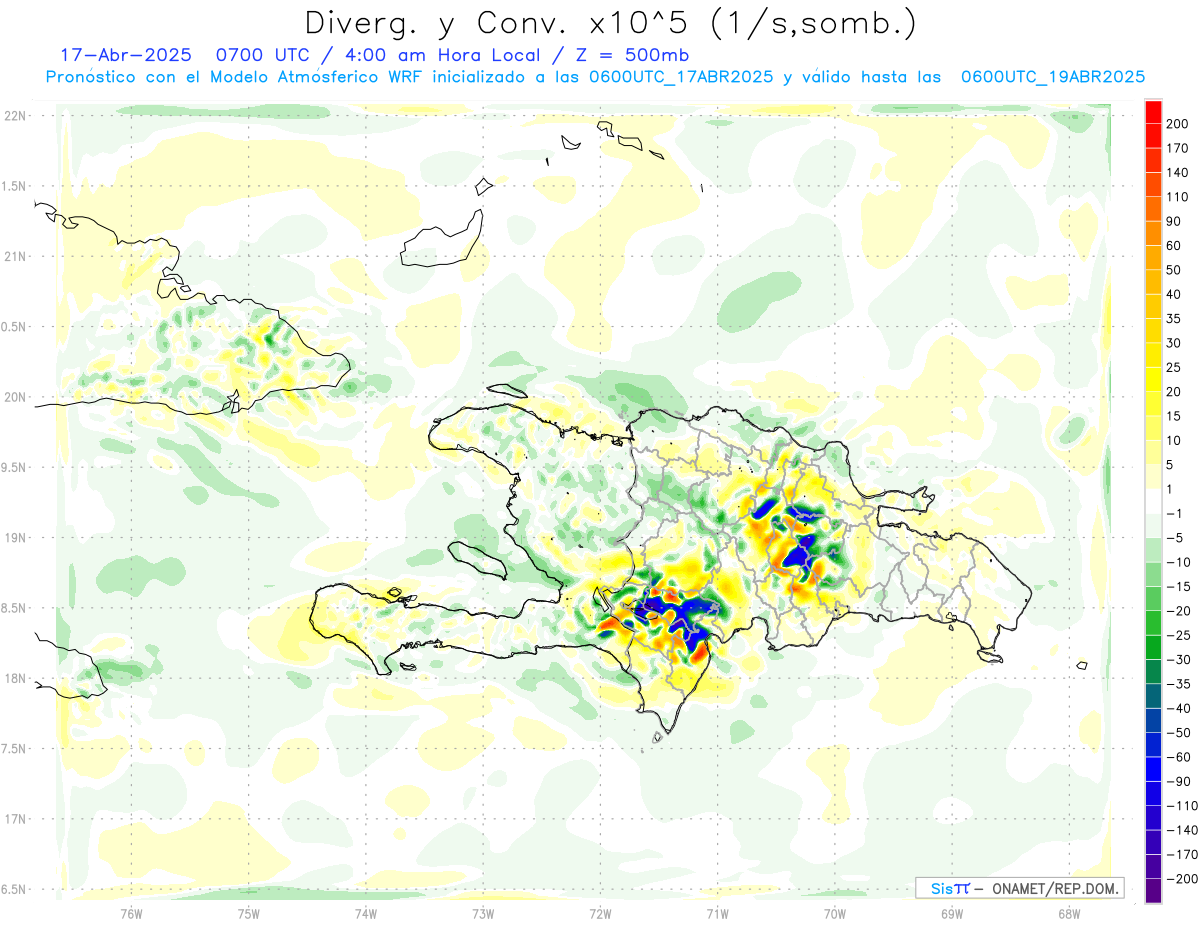Screen dimensions: 1200x927
Task: Click the '8.5N' latitude label
Action: (x=15, y=608)
